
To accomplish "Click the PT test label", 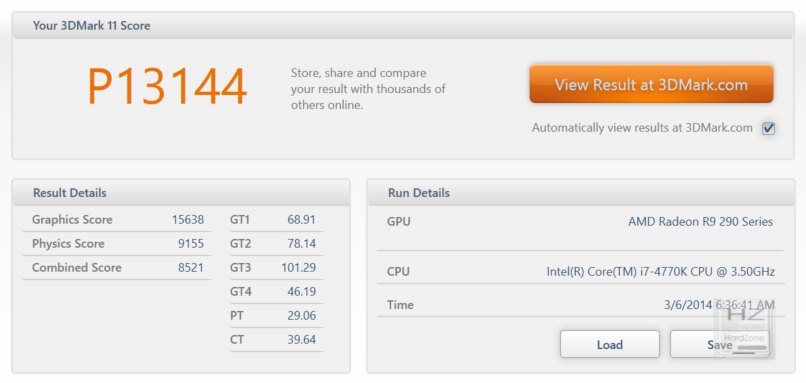I will 237,316.
